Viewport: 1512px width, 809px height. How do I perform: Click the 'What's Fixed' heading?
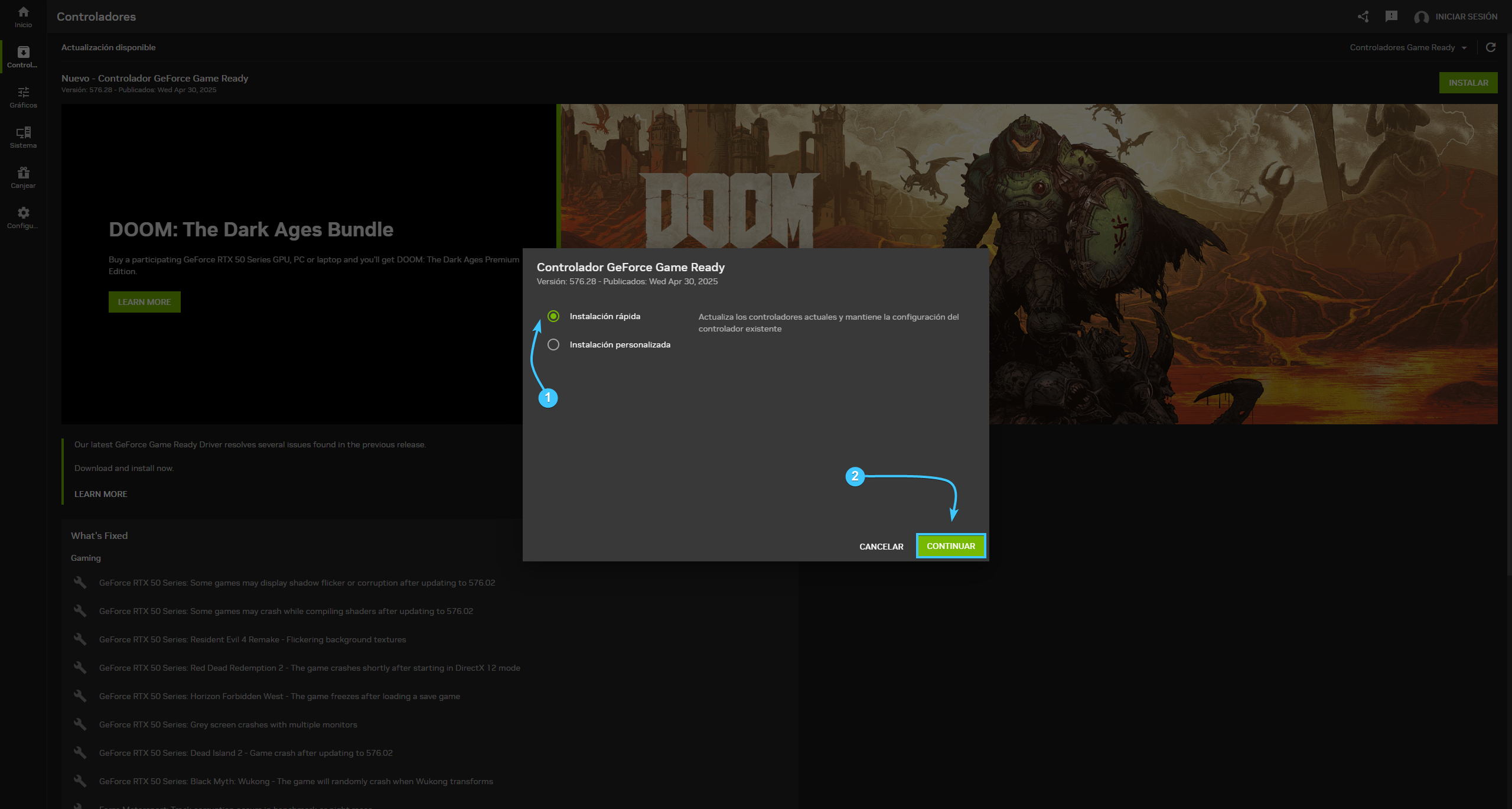coord(99,535)
